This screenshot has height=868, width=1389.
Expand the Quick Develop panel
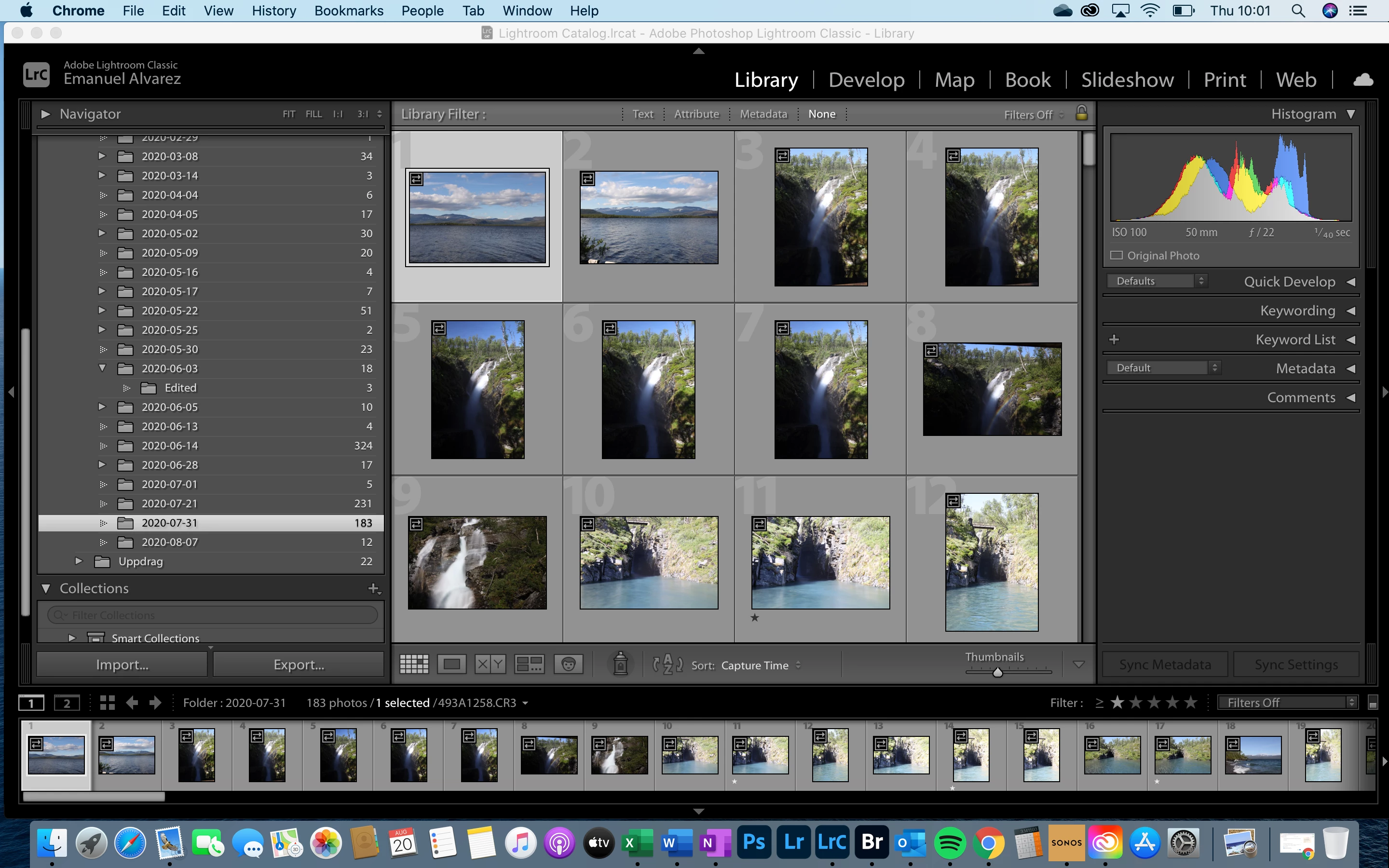(x=1350, y=282)
